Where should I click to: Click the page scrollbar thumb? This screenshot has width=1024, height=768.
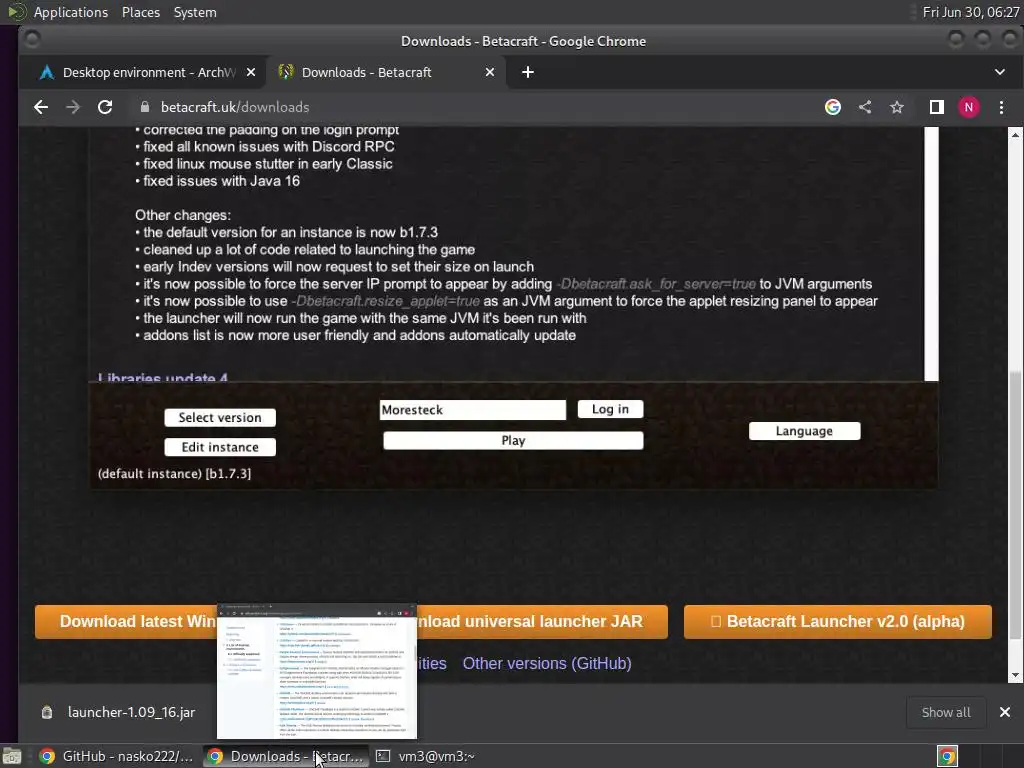point(1015,503)
